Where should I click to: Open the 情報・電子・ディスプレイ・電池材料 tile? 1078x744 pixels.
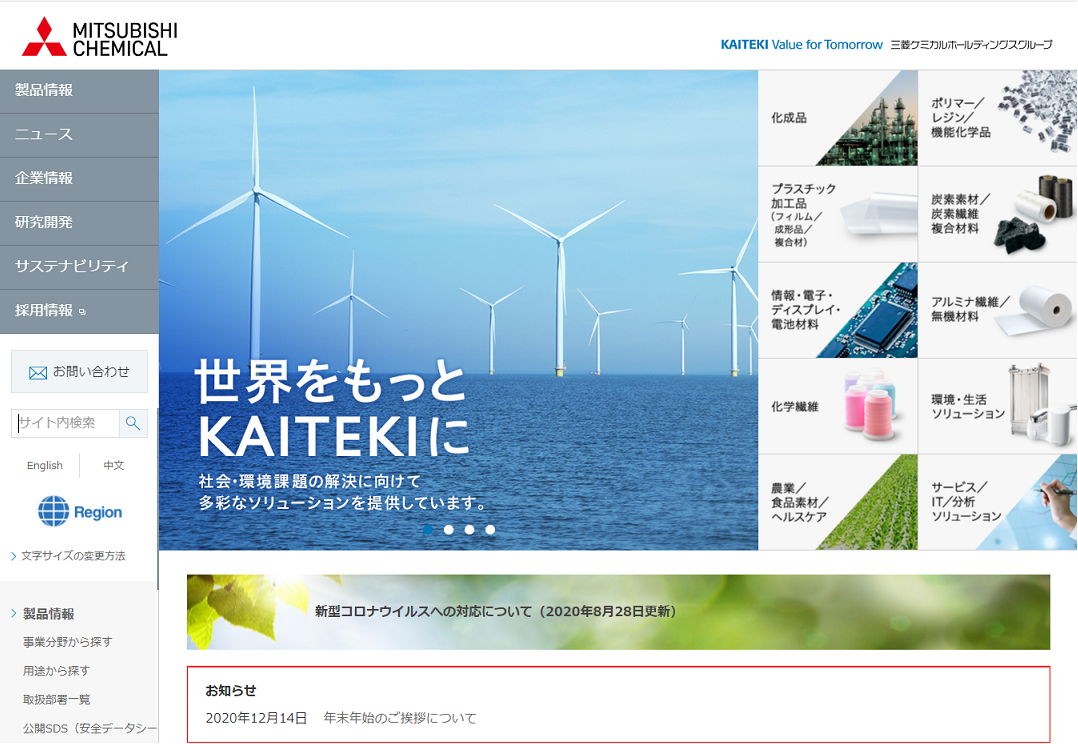pyautogui.click(x=838, y=310)
